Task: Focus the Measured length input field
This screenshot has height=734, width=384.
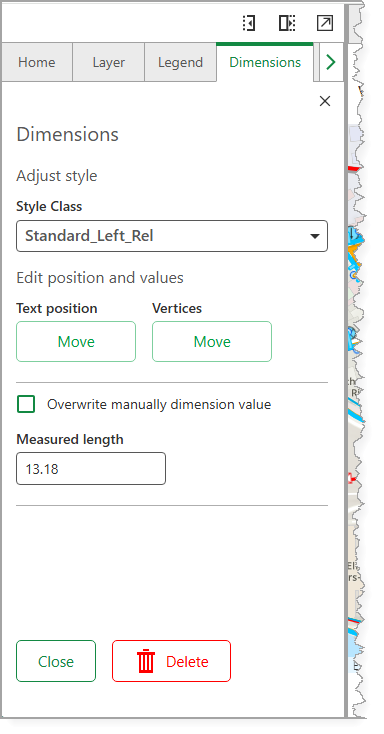Action: [x=91, y=469]
